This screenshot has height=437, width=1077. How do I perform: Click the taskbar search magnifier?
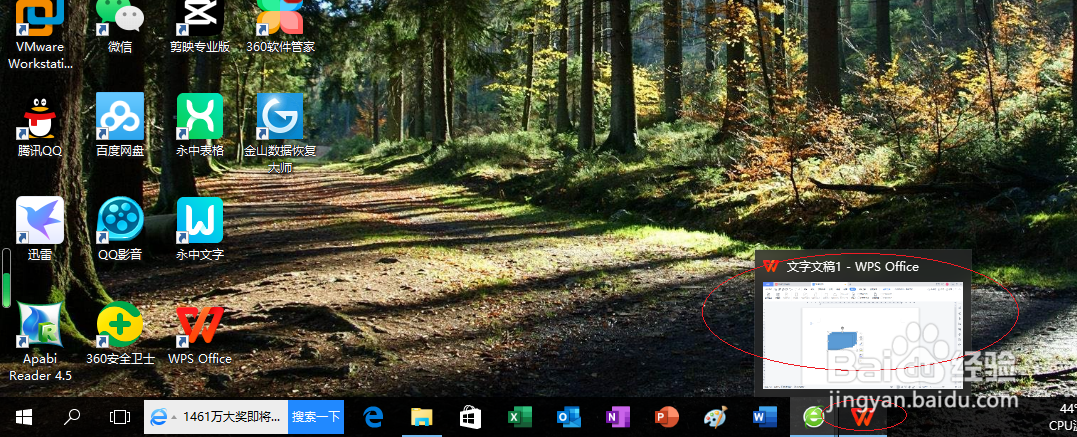pyautogui.click(x=72, y=416)
